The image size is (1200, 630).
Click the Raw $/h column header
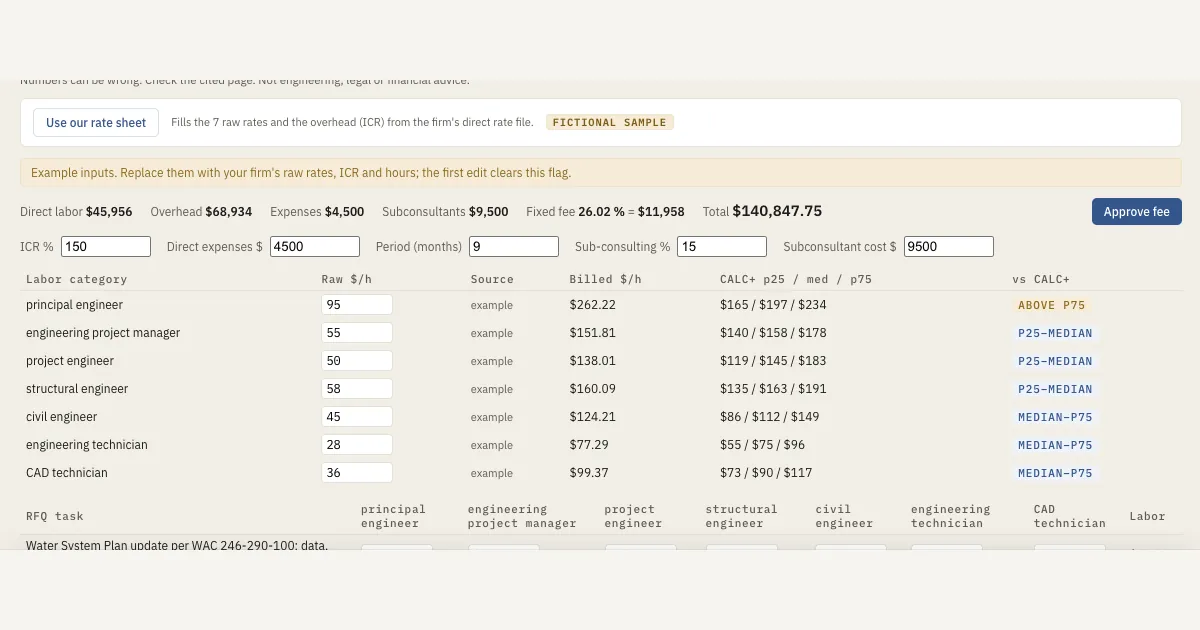click(x=344, y=279)
